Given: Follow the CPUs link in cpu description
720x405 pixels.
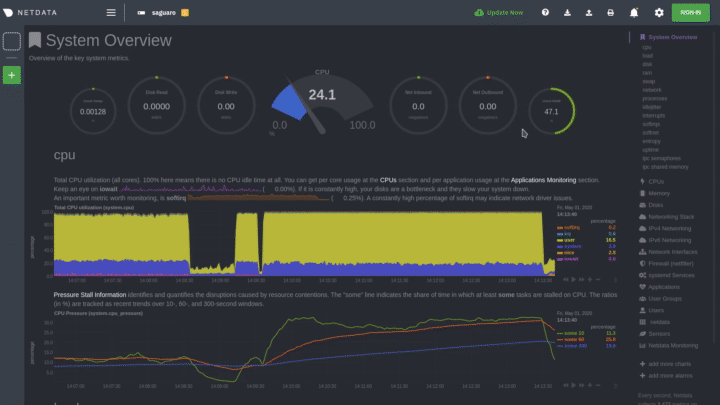Looking at the screenshot, I should (388, 180).
